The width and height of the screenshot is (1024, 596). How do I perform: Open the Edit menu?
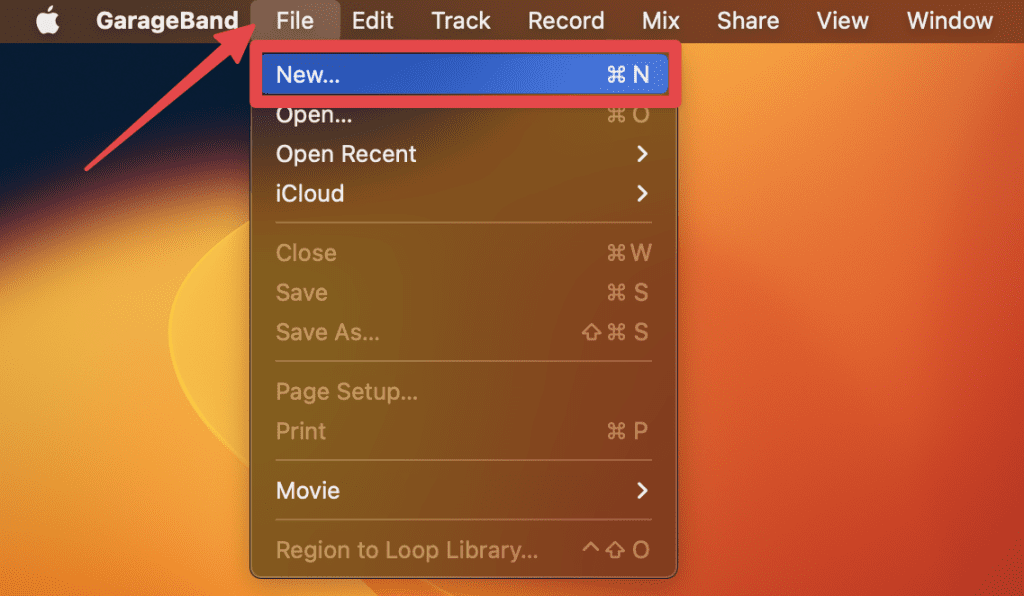pyautogui.click(x=373, y=20)
